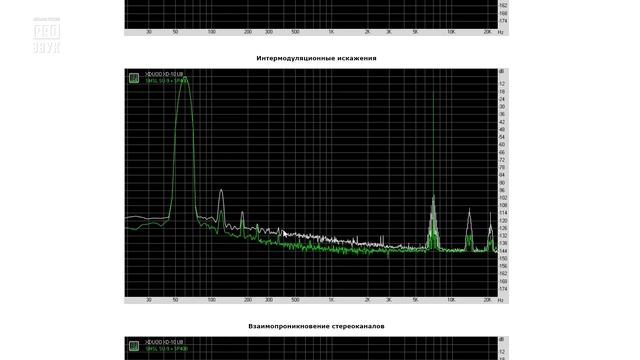
Task: Click the heading 'Взаимопроникновение стереоканалов'
Action: (x=316, y=327)
